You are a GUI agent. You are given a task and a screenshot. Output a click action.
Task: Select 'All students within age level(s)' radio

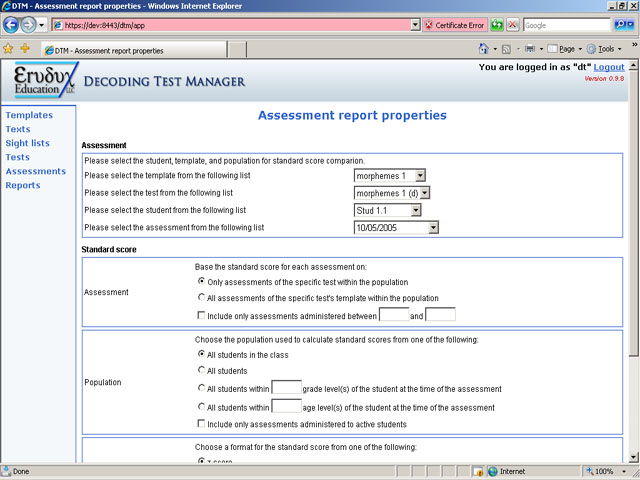click(201, 407)
